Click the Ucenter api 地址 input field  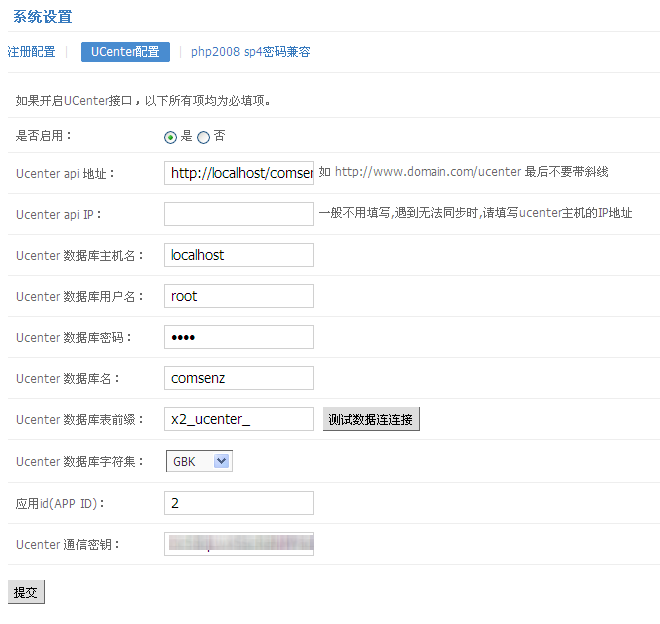(x=238, y=173)
